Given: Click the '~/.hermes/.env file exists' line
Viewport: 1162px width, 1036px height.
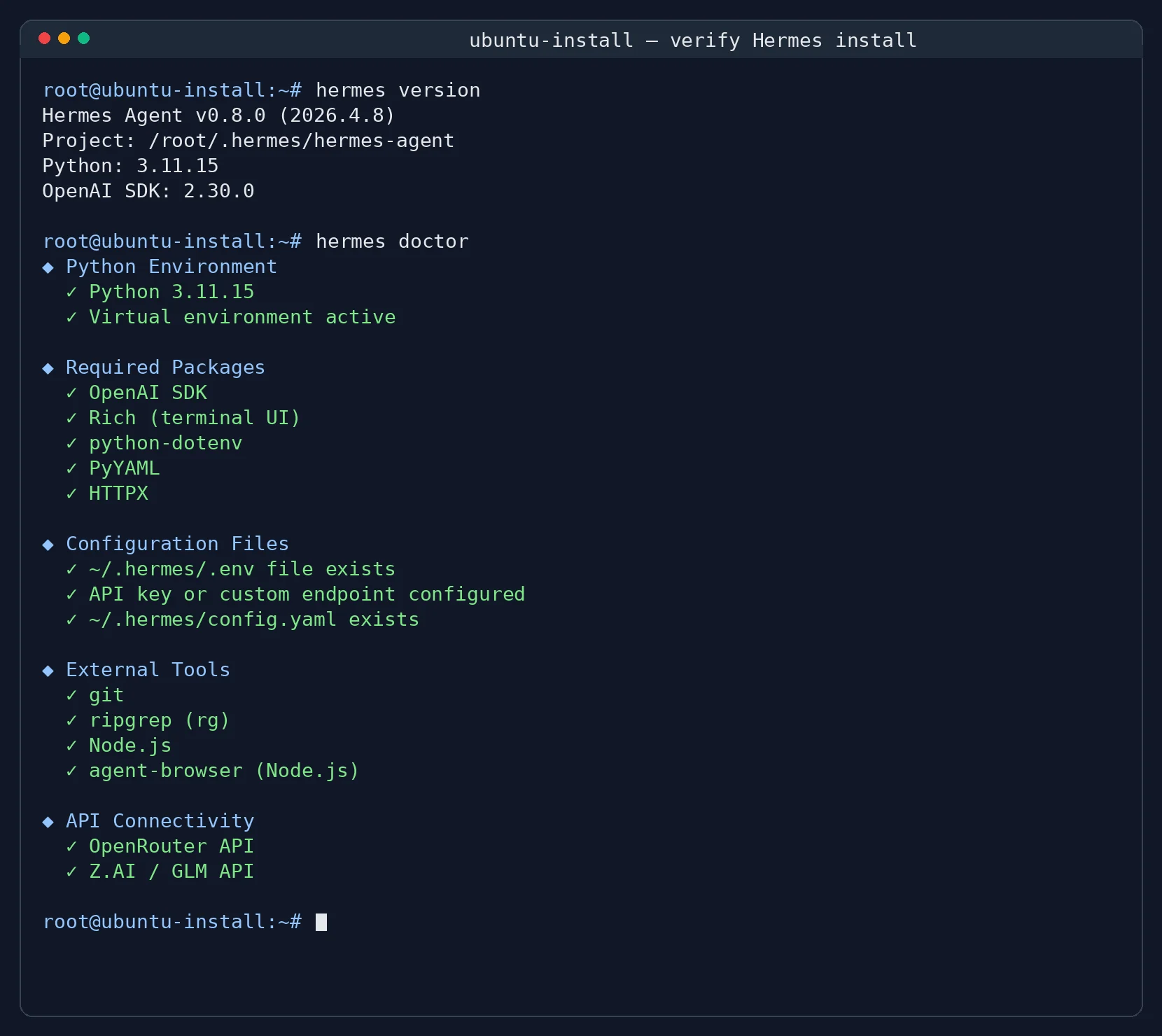Looking at the screenshot, I should [242, 569].
